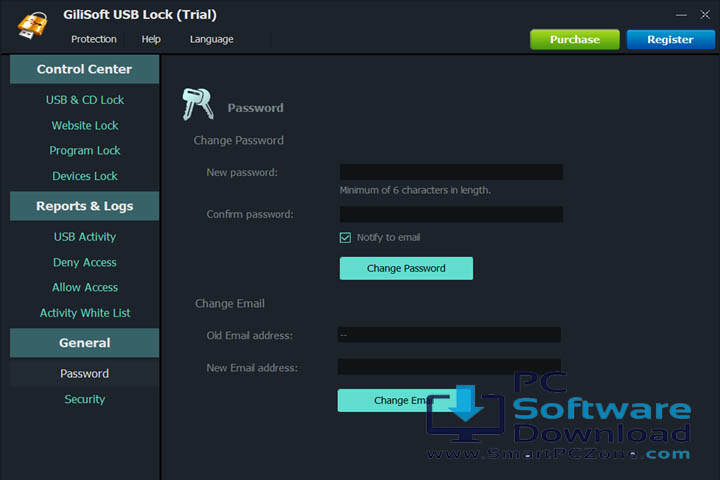Click the 'Minimum of 6 characters in length.' hint
This screenshot has height=480, width=720.
point(415,190)
